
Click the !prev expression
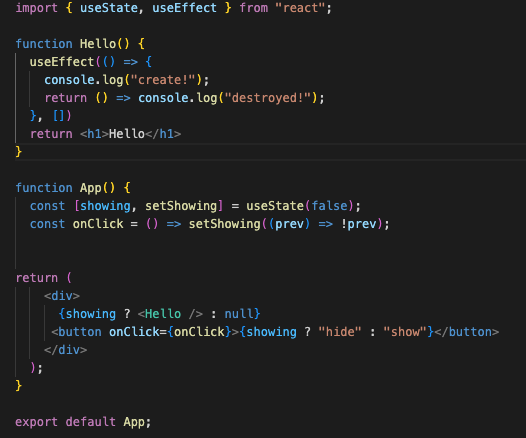(359, 224)
